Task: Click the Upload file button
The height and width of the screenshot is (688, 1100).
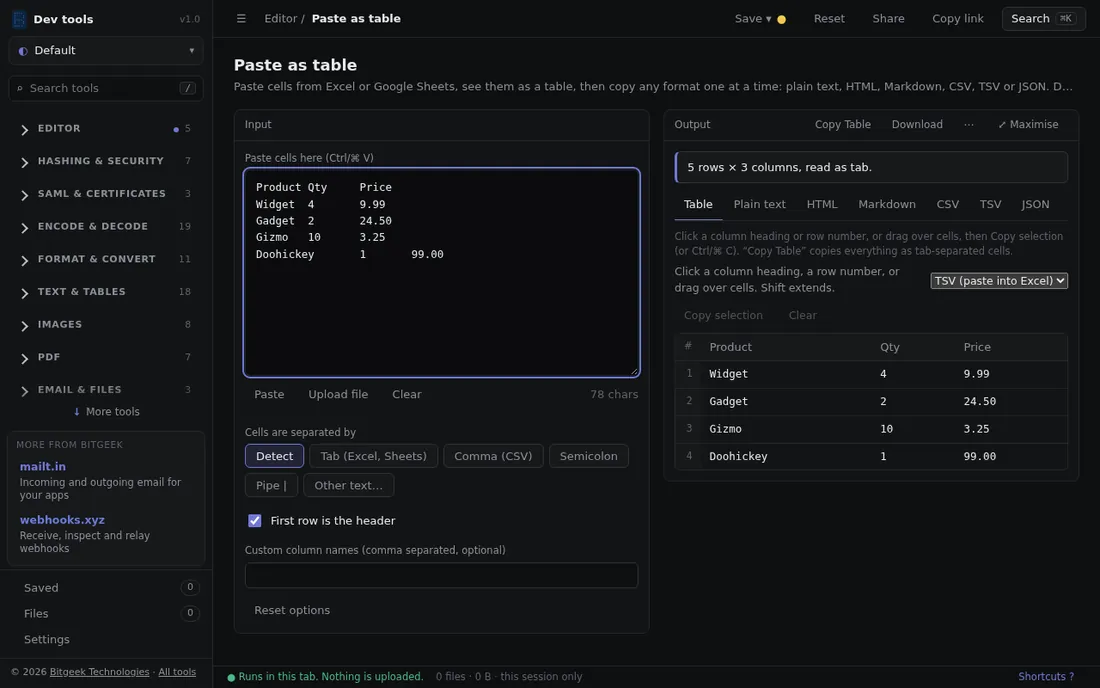Action: click(x=338, y=394)
